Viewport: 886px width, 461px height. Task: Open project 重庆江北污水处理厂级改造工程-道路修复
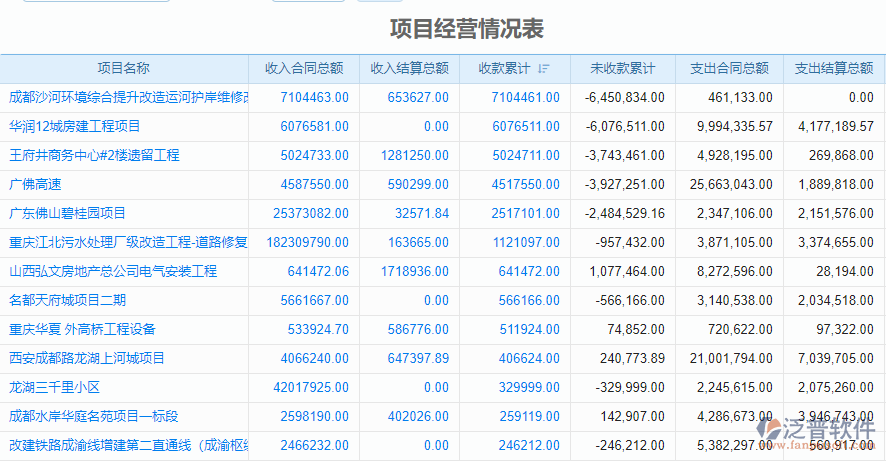(x=129, y=242)
